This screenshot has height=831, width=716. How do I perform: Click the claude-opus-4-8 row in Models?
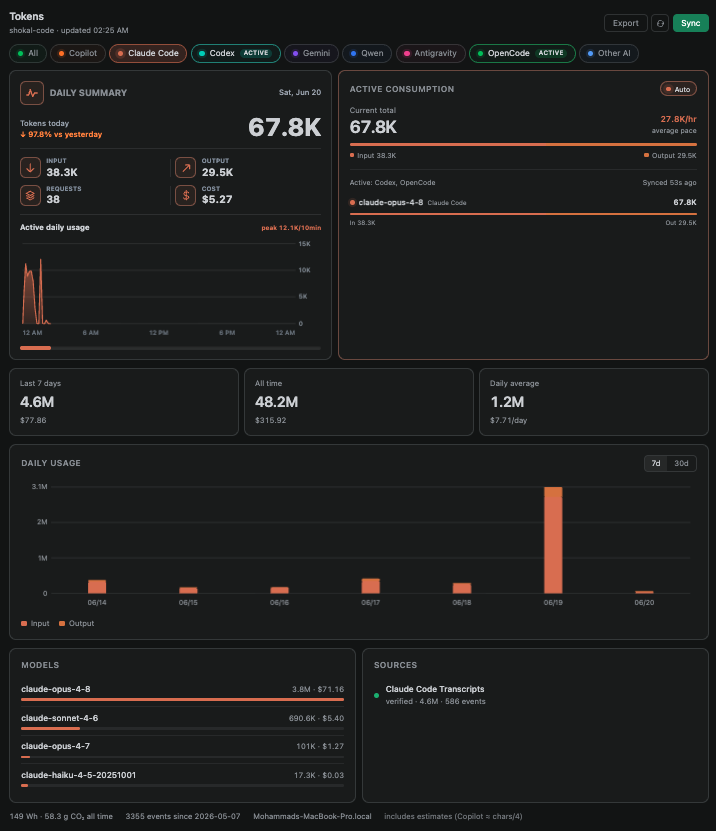182,693
